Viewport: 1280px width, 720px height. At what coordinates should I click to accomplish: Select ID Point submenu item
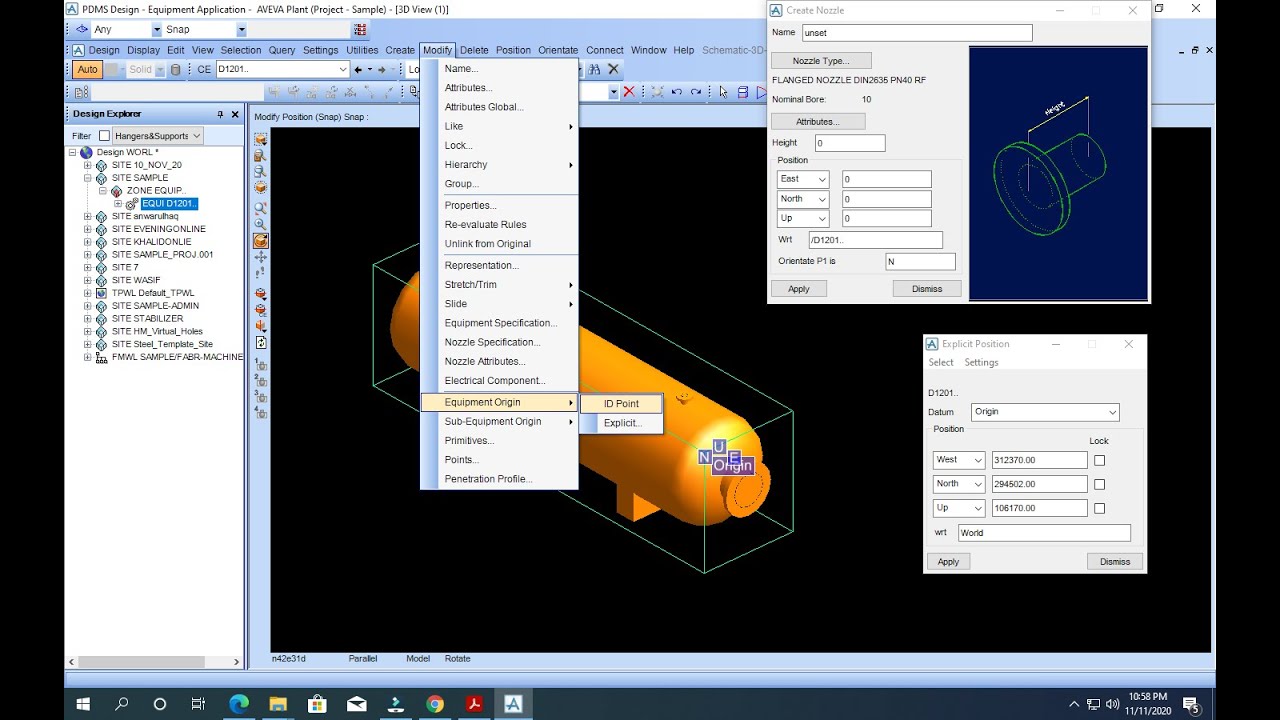pos(621,404)
